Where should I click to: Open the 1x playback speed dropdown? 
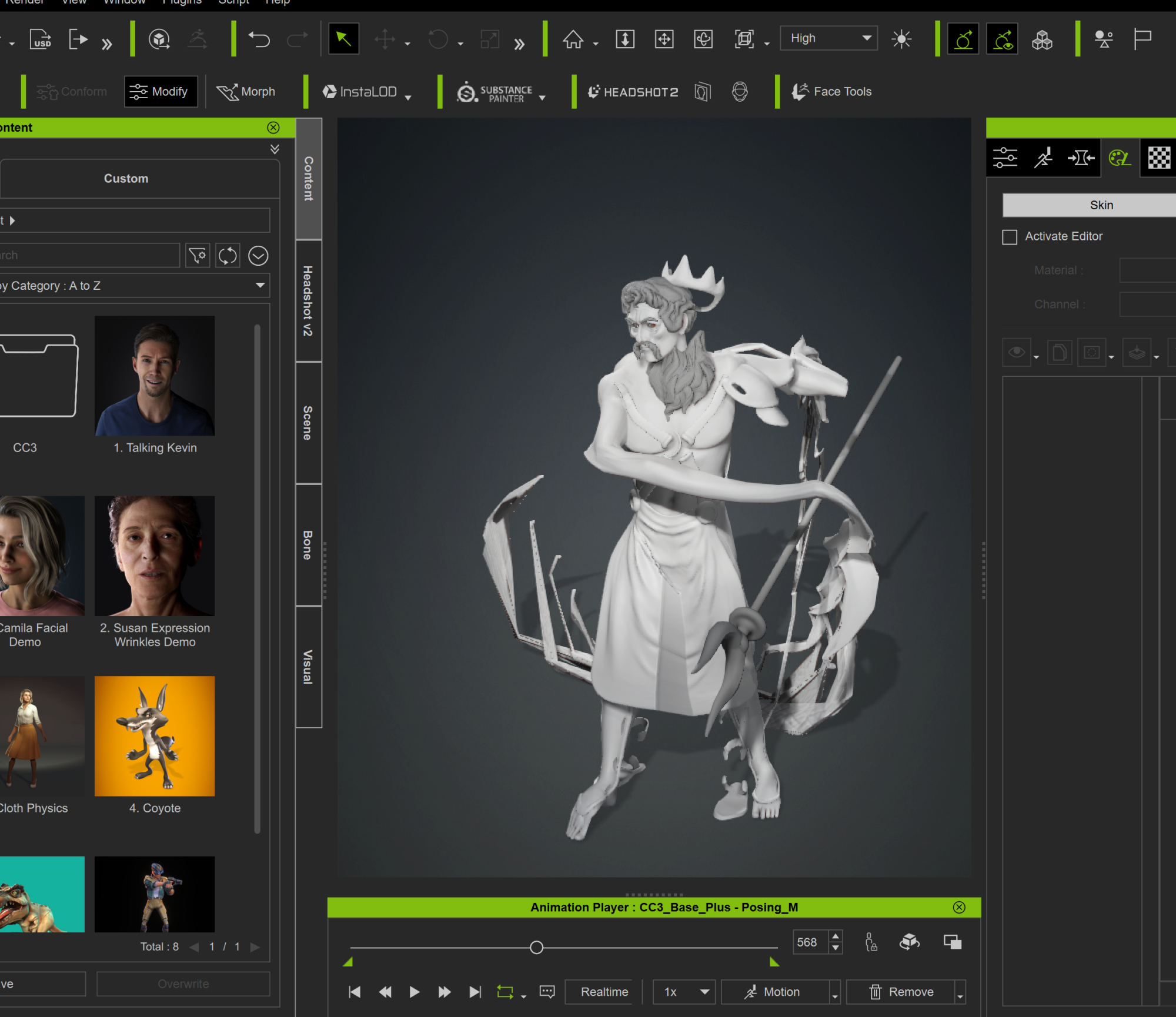click(x=684, y=992)
